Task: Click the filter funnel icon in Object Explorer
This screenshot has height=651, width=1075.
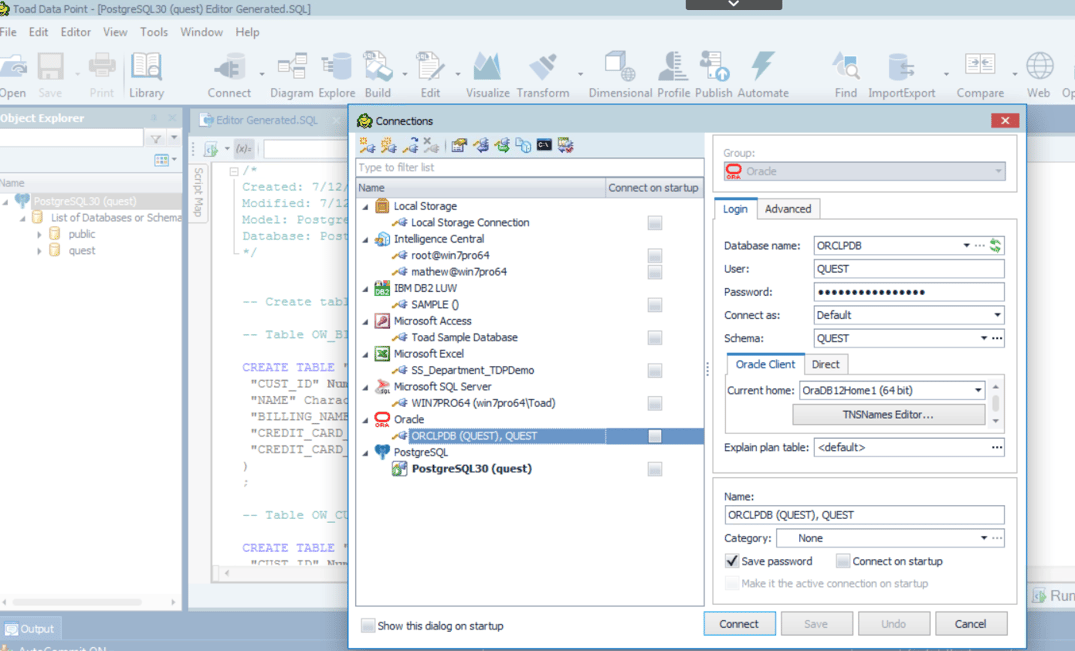Action: (x=156, y=138)
